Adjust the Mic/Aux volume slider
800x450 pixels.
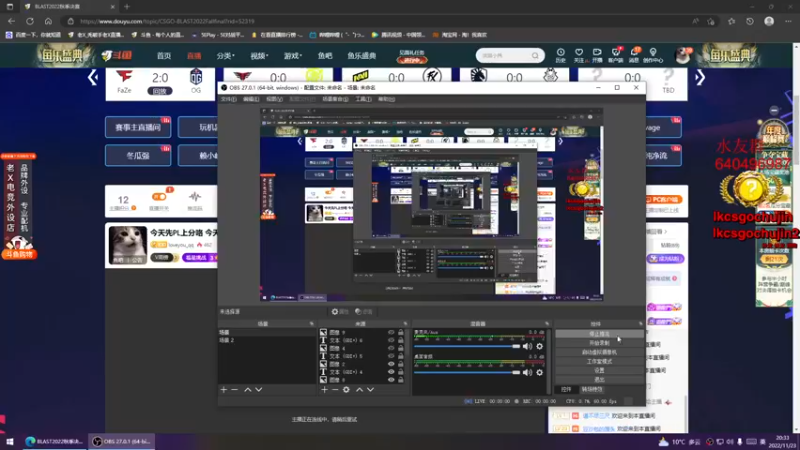(x=467, y=346)
